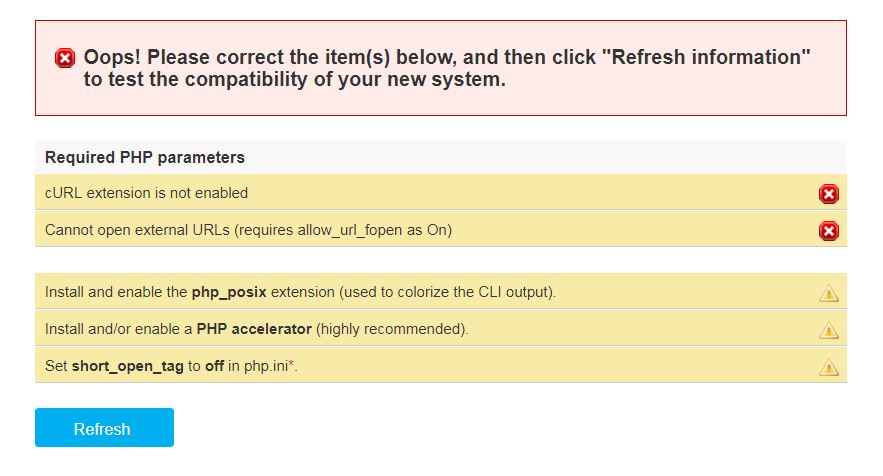The image size is (883, 476).
Task: Click the "Oops!" word in the error banner
Action: [x=114, y=57]
